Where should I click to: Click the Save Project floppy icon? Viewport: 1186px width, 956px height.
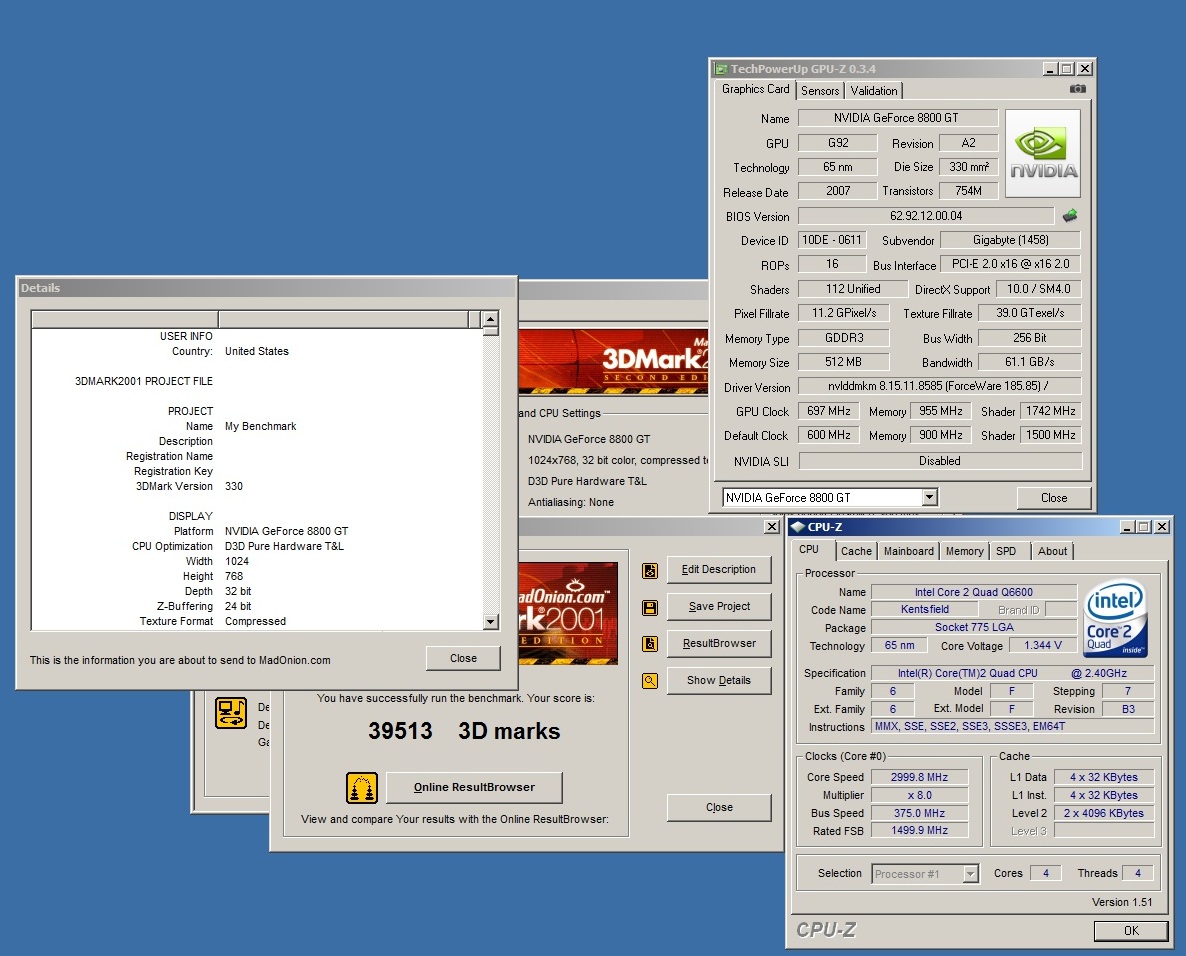coord(650,607)
